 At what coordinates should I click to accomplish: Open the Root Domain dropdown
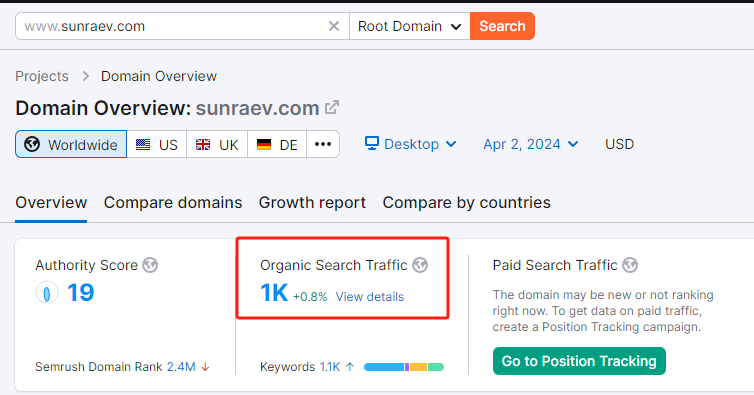[x=410, y=26]
